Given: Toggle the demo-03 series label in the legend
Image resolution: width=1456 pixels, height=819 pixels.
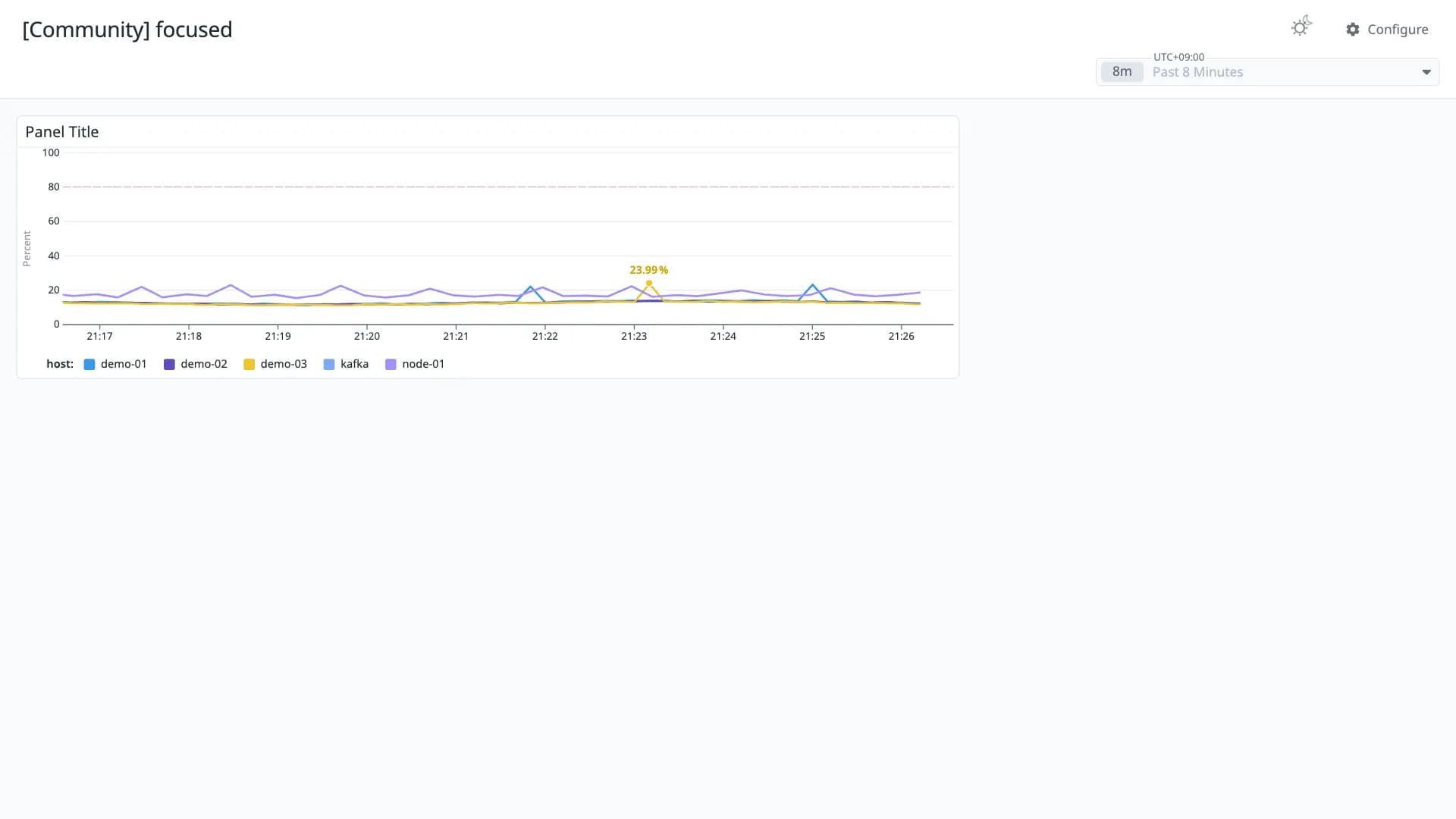Looking at the screenshot, I should (x=284, y=364).
